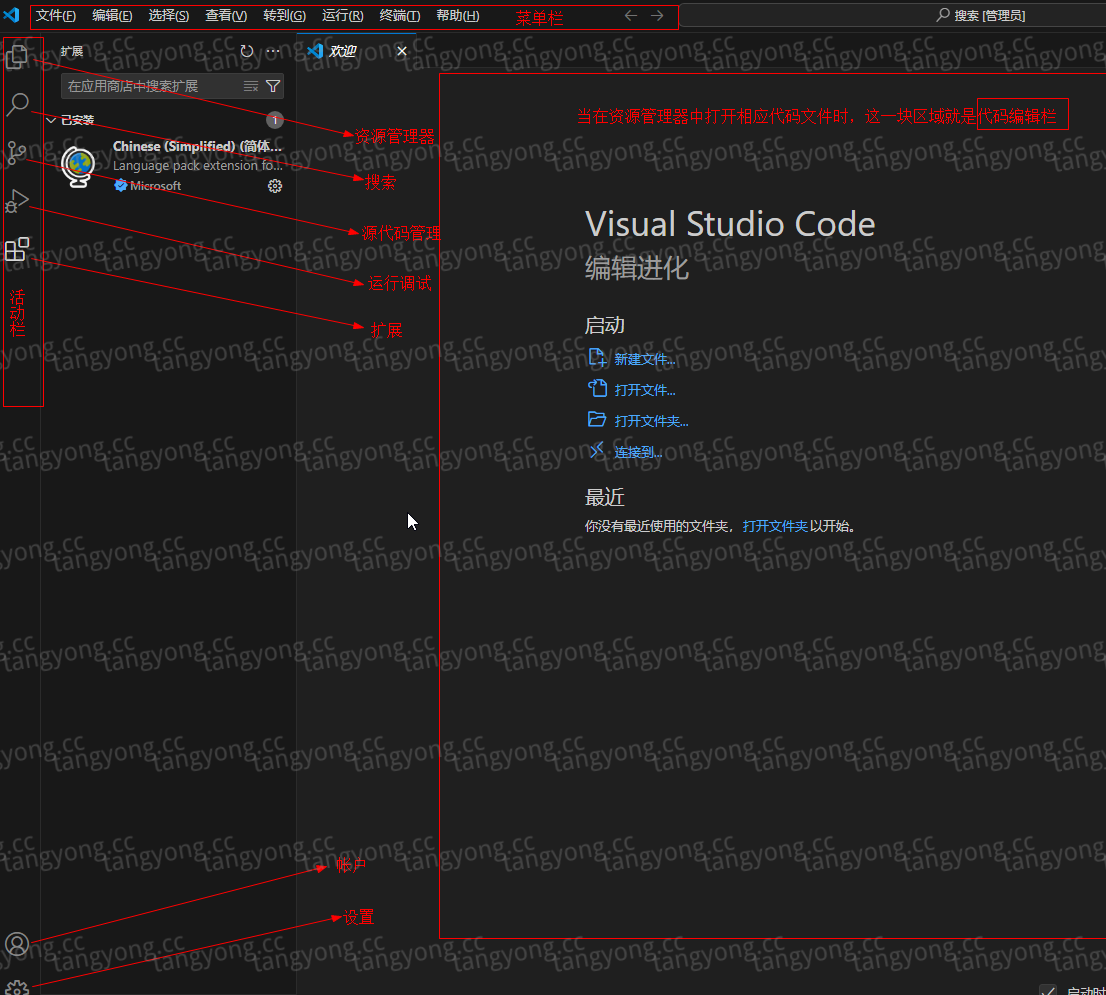Click the remote connect icon under 启动

597,450
